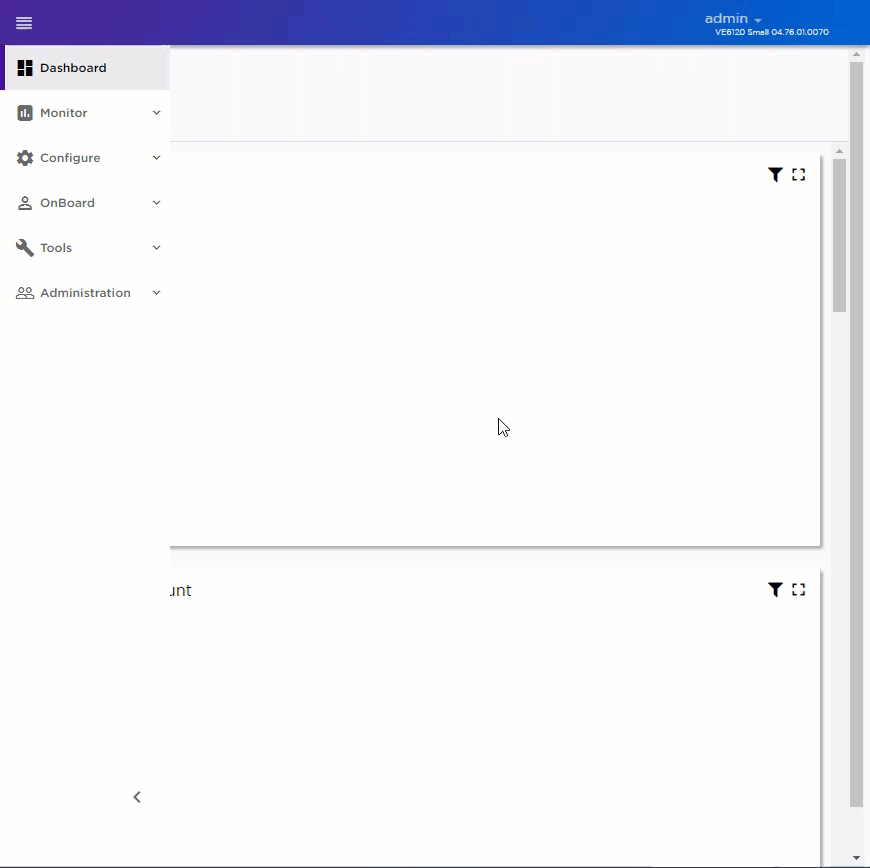The height and width of the screenshot is (868, 870).
Task: Open the OnBoard menu item
Action: point(67,203)
